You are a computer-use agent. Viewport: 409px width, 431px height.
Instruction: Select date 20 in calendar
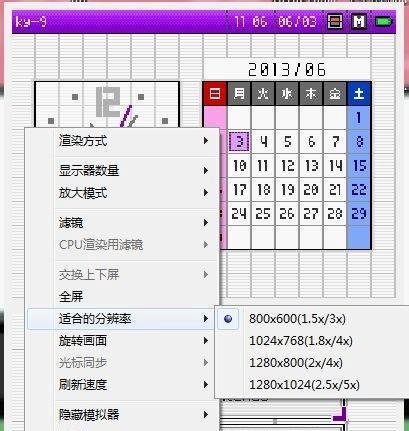(x=311, y=190)
